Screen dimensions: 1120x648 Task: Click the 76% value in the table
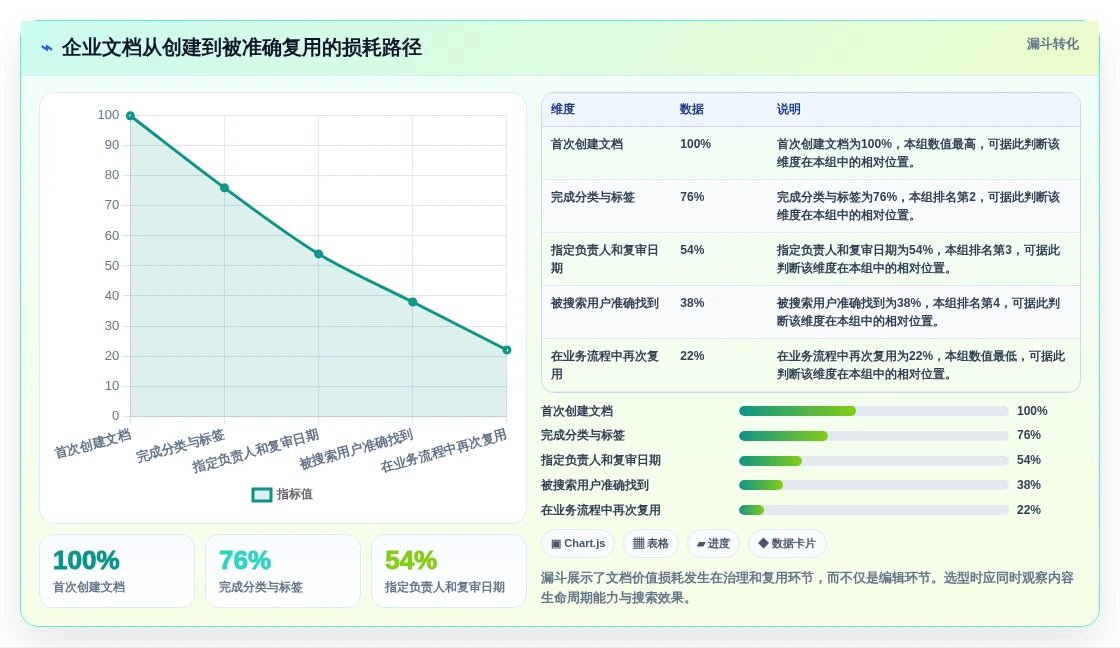click(x=692, y=197)
